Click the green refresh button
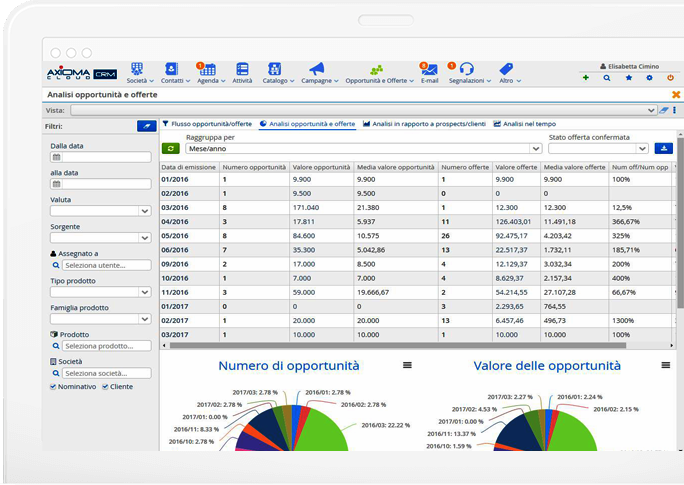This screenshot has height=485, width=684. click(x=169, y=148)
